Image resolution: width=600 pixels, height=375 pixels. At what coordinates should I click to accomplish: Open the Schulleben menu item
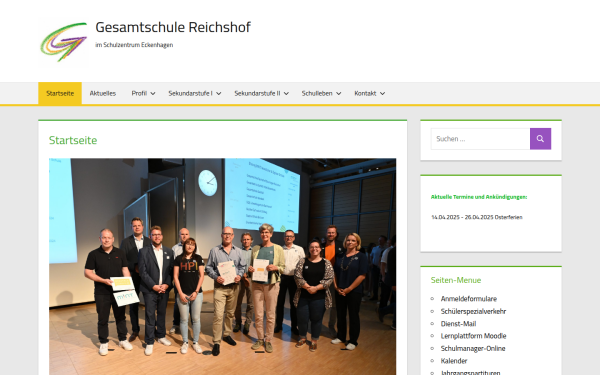pyautogui.click(x=317, y=93)
